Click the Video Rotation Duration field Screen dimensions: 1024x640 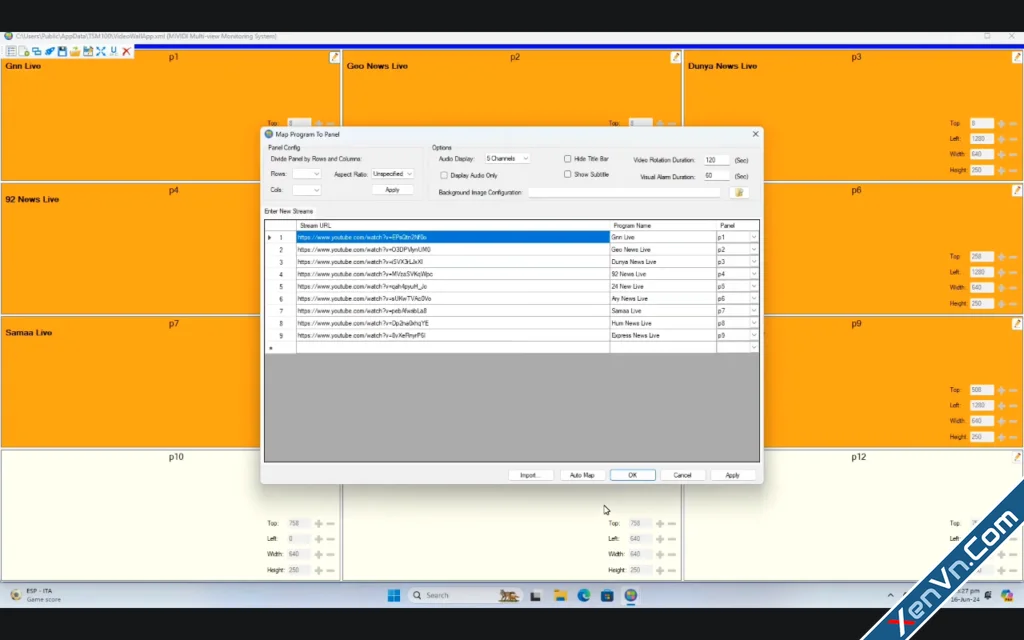click(716, 160)
